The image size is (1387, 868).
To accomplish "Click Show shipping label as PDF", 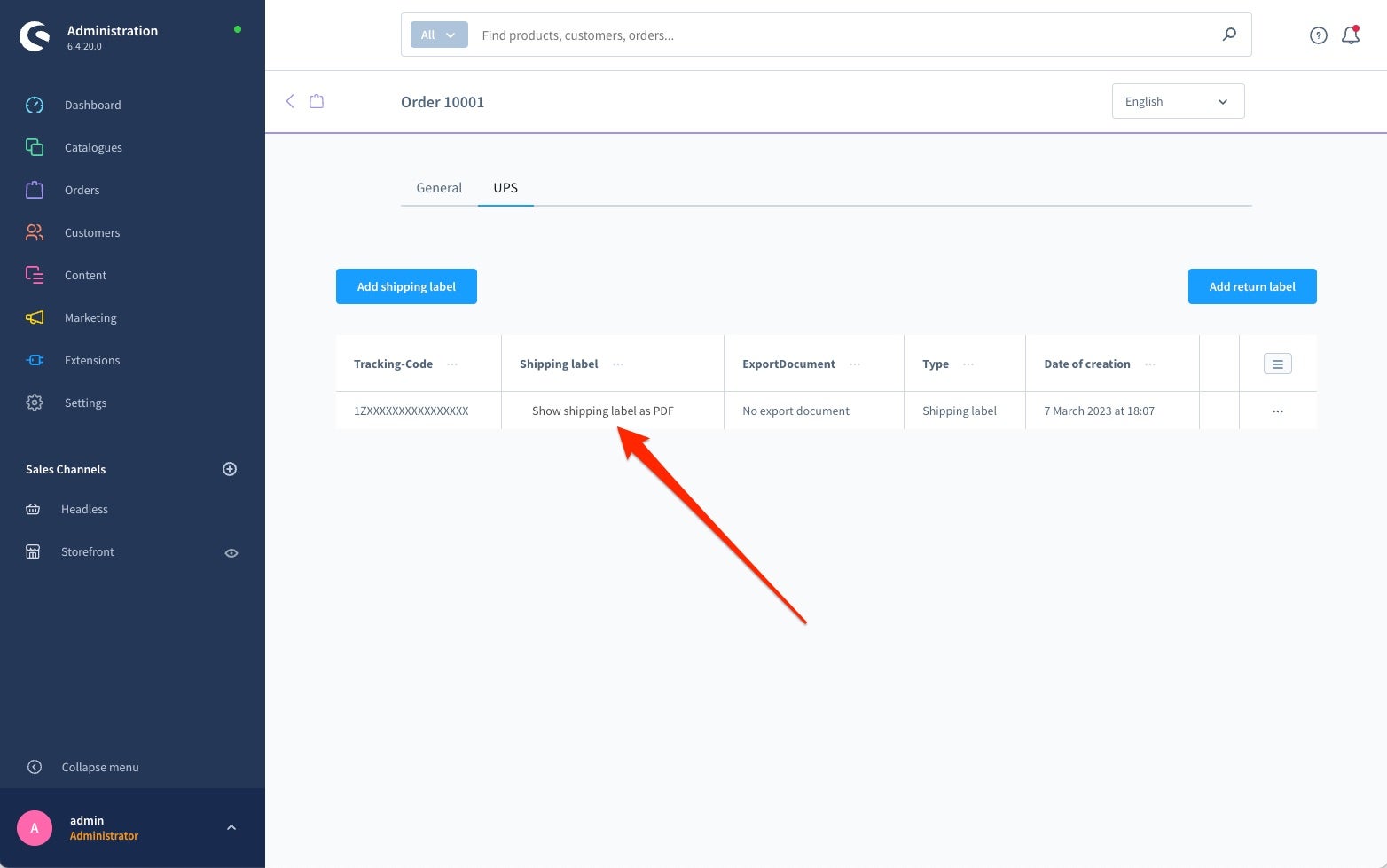I will 603,411.
